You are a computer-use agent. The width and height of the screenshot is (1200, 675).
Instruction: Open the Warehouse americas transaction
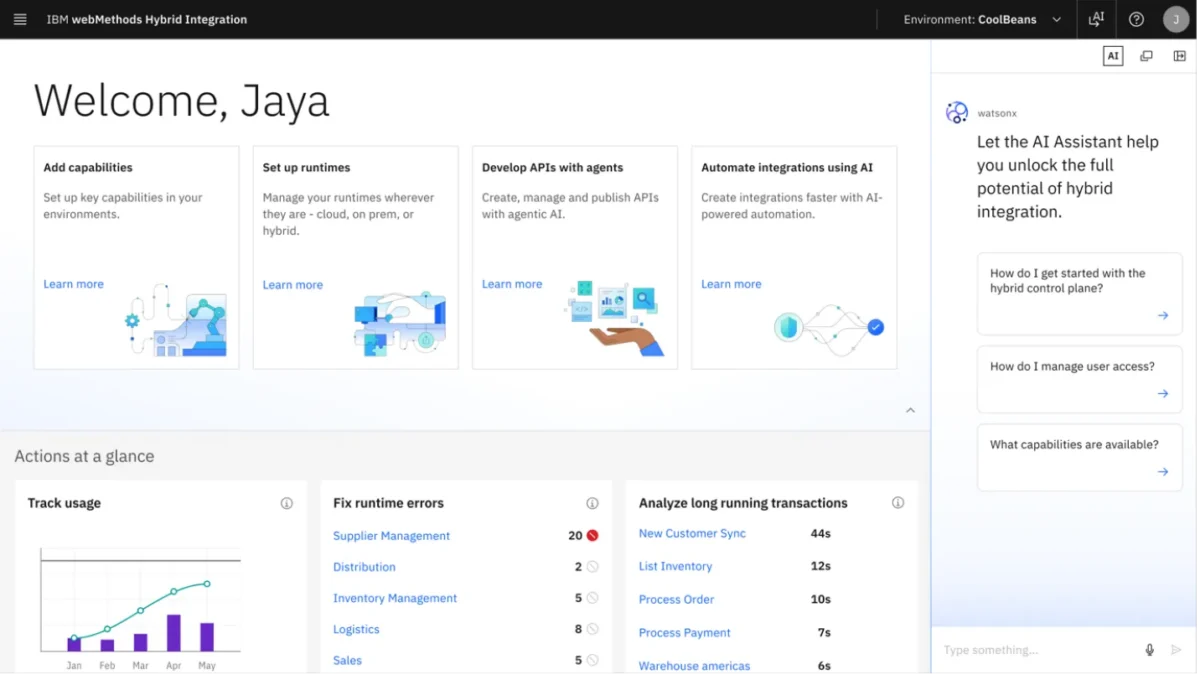point(694,665)
